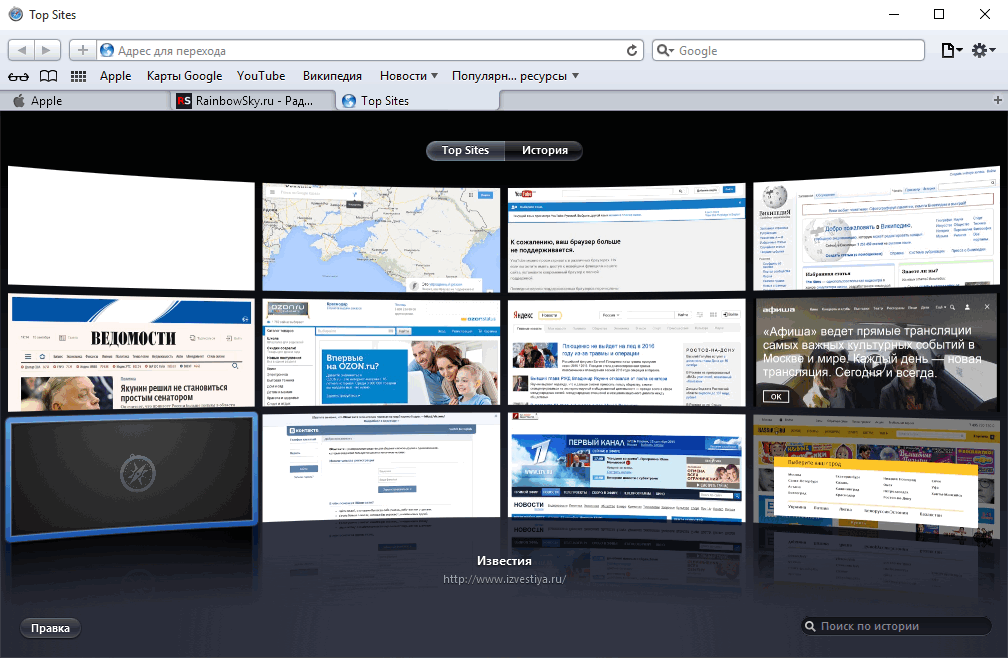Open the Apple bookmark
The height and width of the screenshot is (658, 1008).
pos(115,76)
